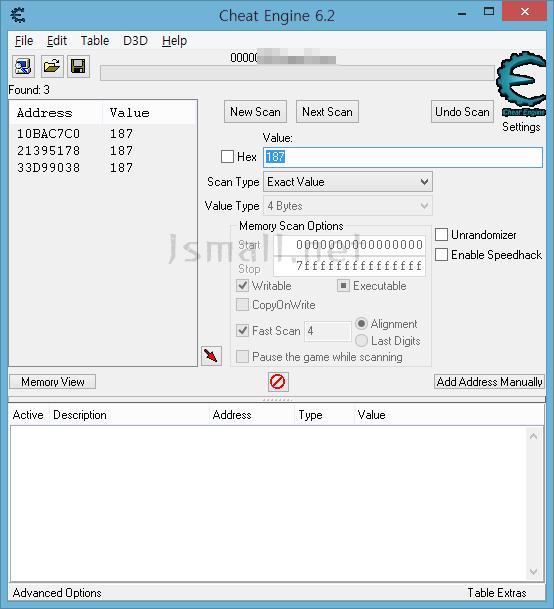Select the Last Digits radio button
Viewport: 554px width, 609px height.
click(x=361, y=341)
